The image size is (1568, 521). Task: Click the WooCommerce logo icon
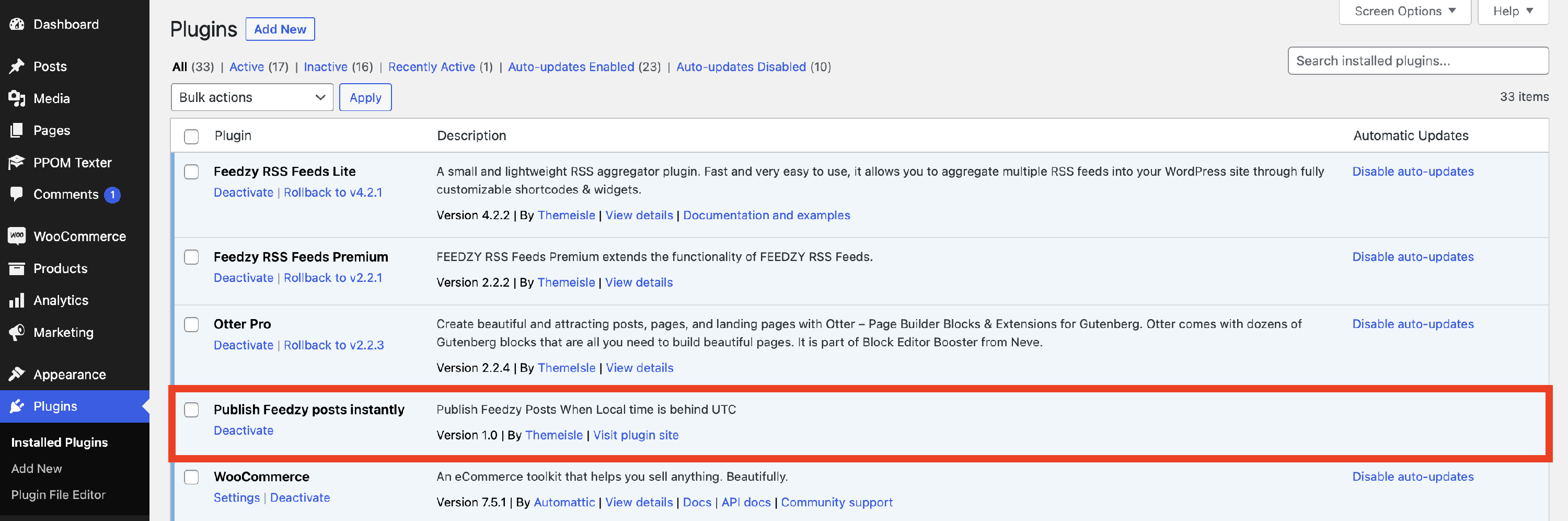point(16,236)
